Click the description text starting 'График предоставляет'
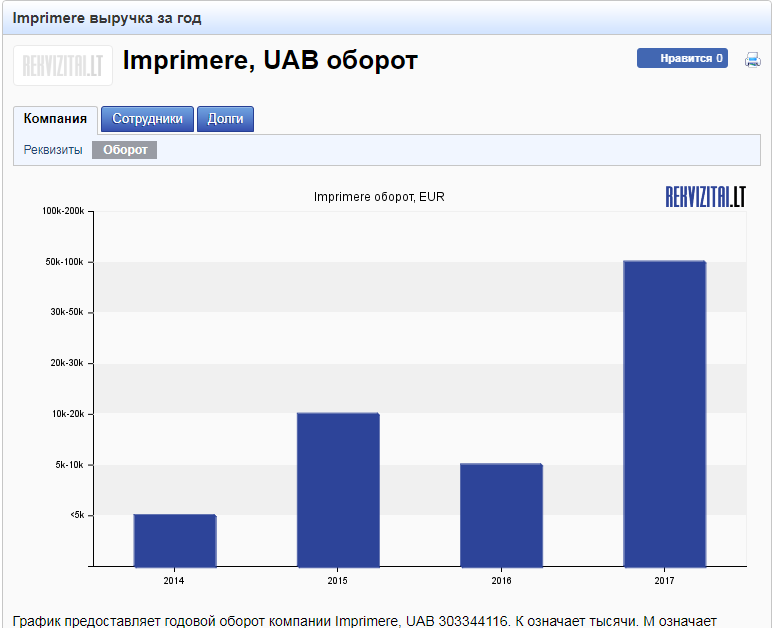The width and height of the screenshot is (772, 628). click(364, 621)
